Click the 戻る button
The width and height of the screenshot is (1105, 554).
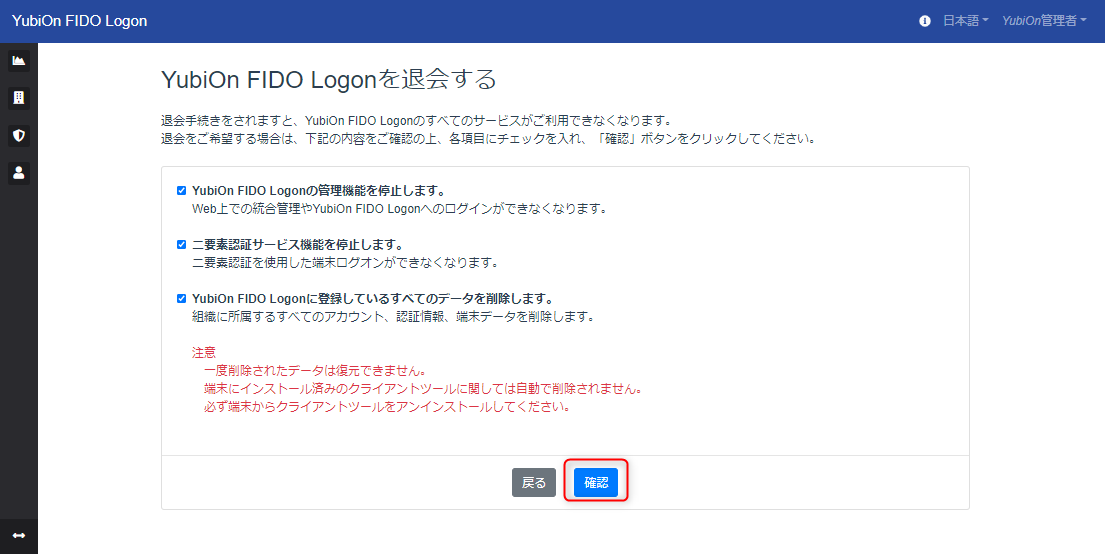[533, 483]
